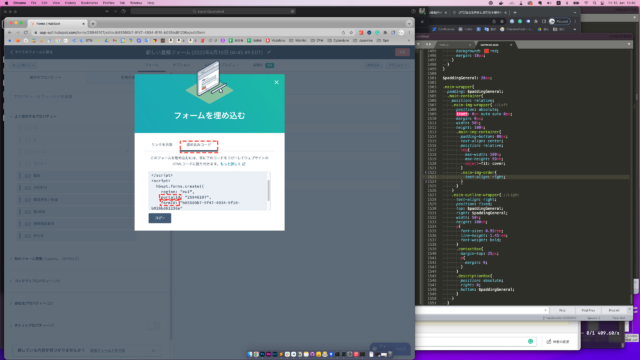Select the embed code tab in dialog
This screenshot has height=360, width=640.
199,144
